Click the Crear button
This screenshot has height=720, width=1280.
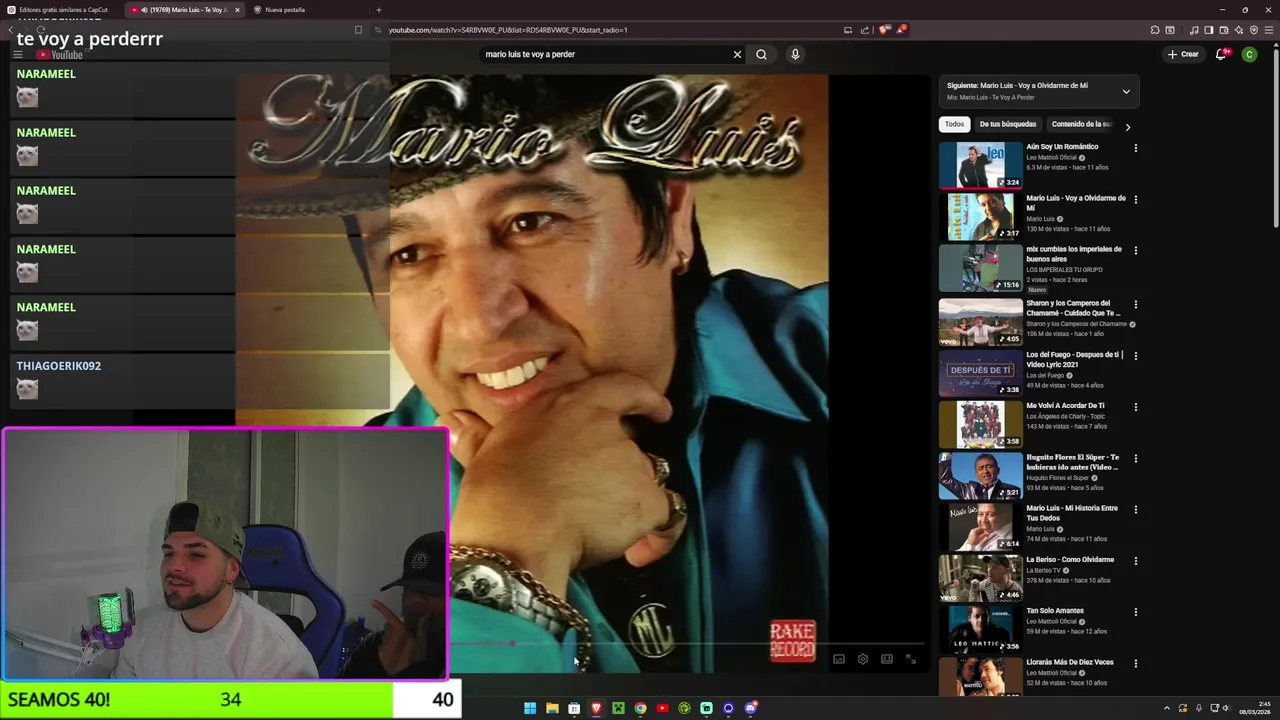point(1183,54)
